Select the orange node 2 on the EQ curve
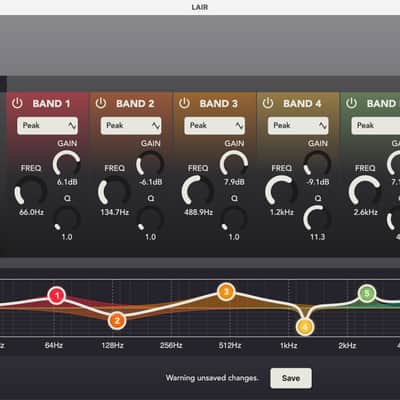 [x=117, y=321]
